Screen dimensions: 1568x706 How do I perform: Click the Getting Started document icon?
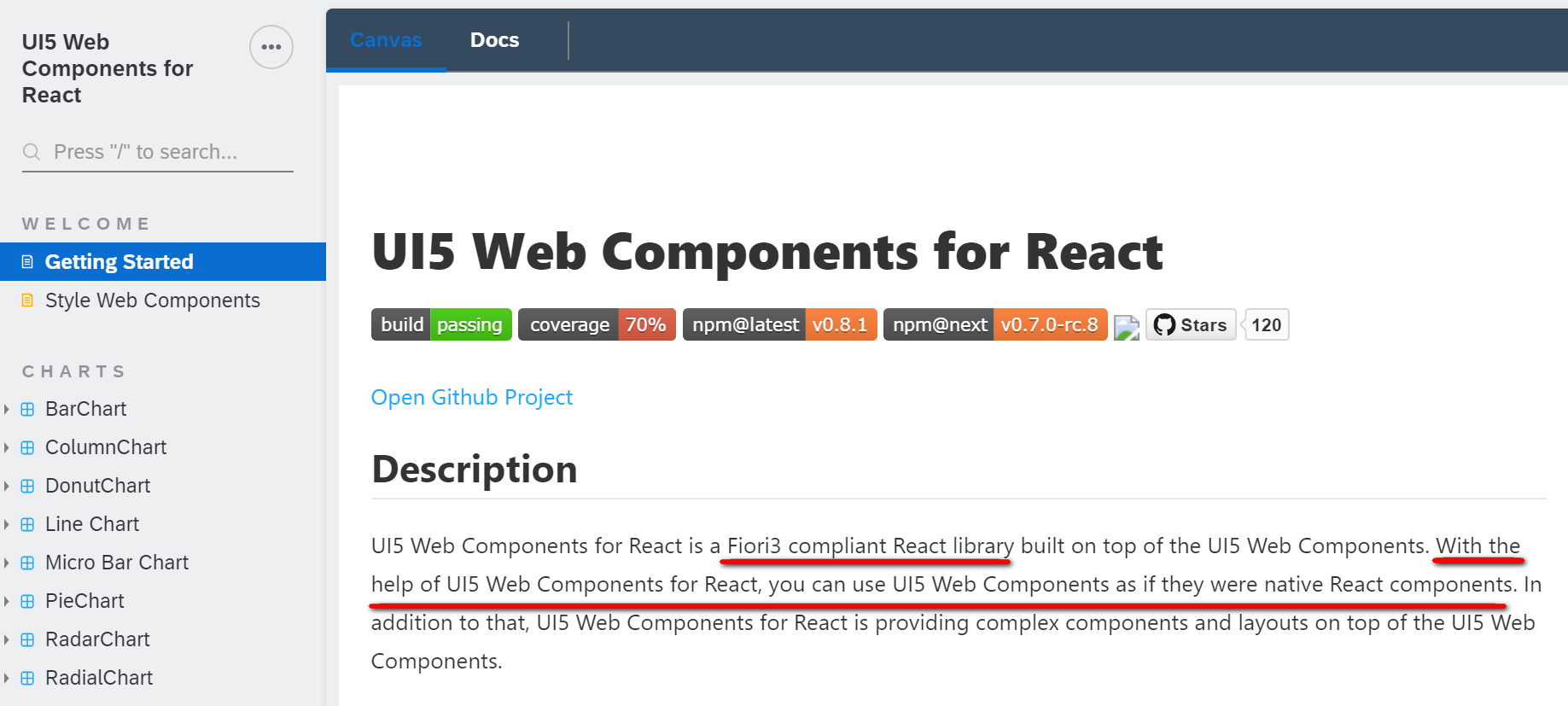tap(27, 262)
